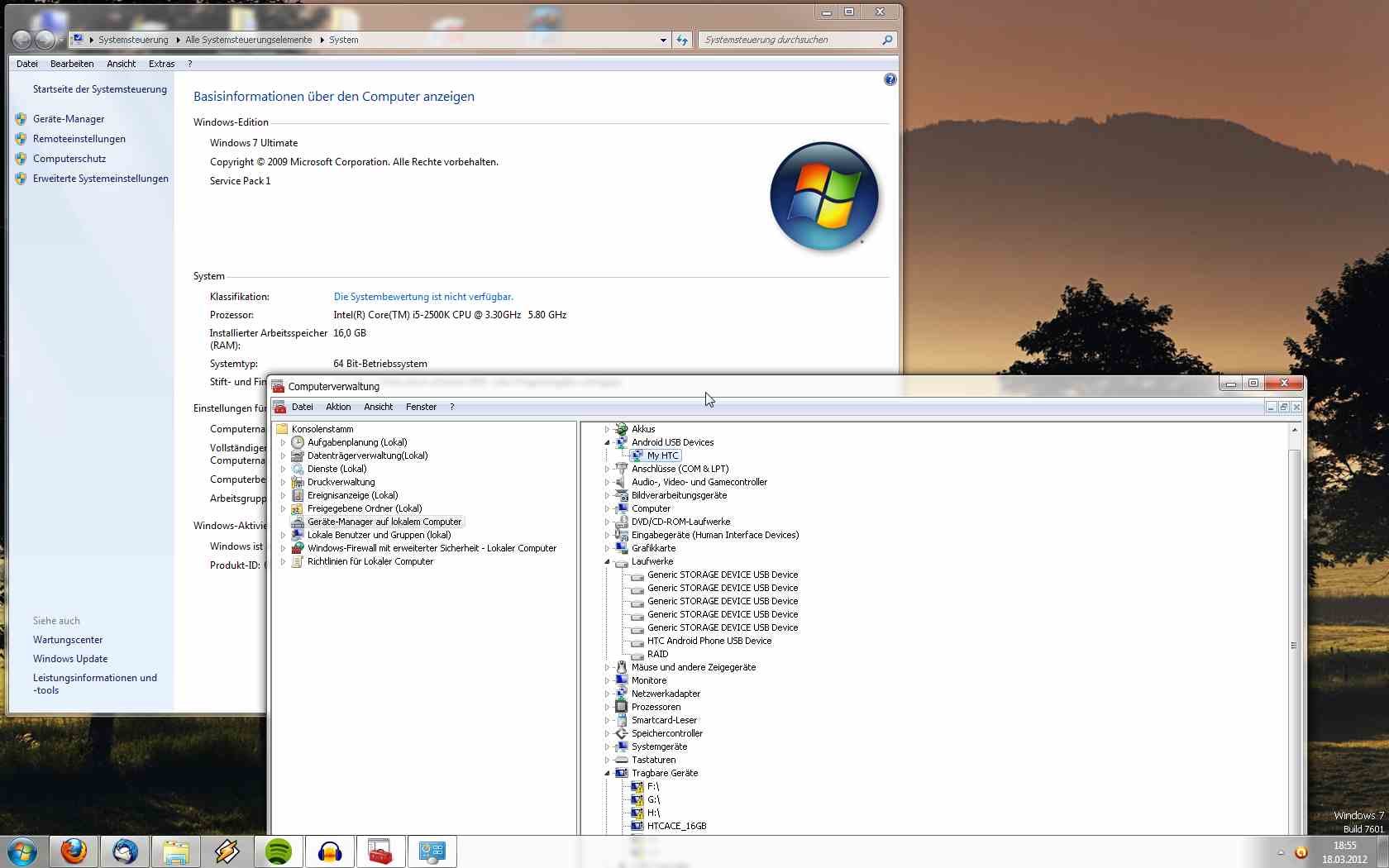Open Bearbeiten menu in System window

click(x=72, y=64)
